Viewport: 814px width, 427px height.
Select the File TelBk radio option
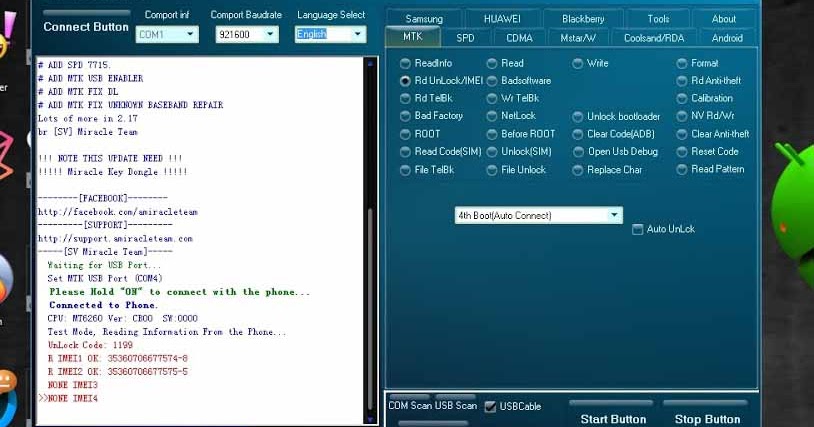(x=427, y=170)
